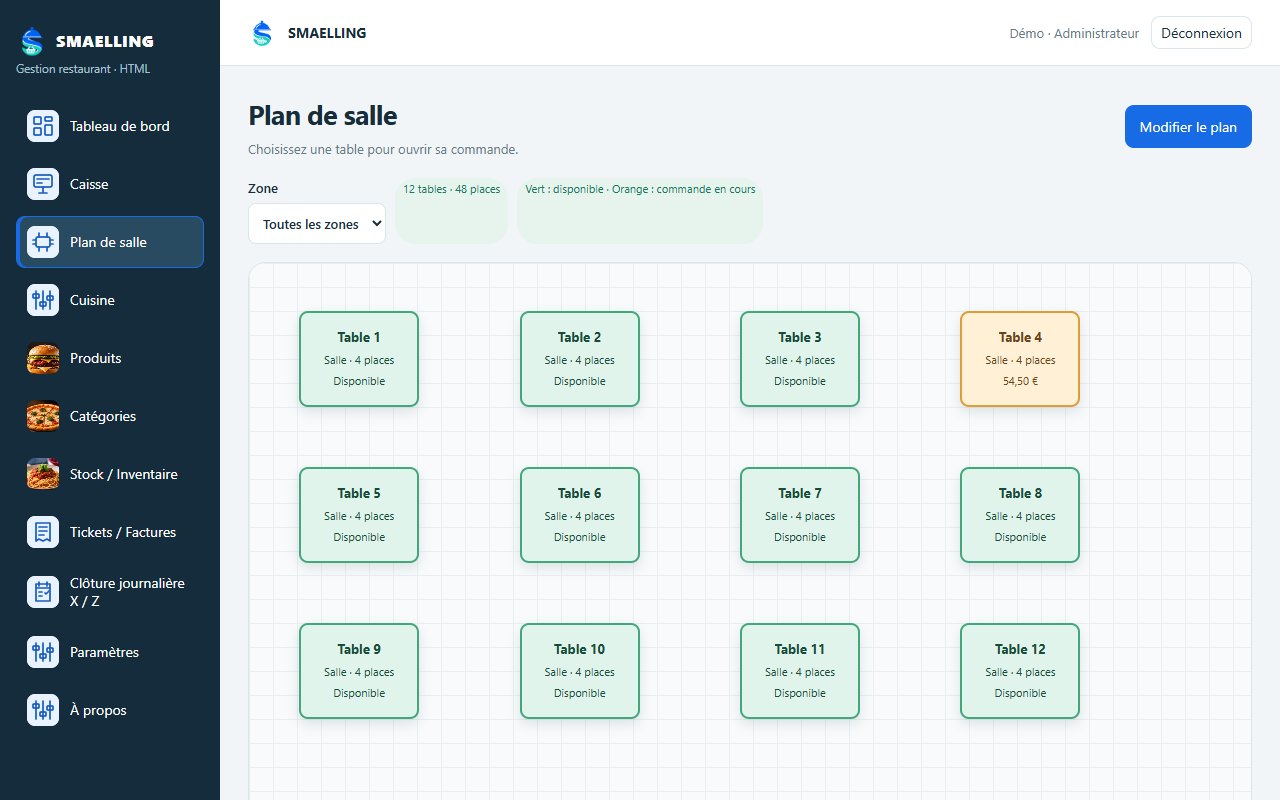1280x800 pixels.
Task: Select Table 11
Action: (x=800, y=671)
